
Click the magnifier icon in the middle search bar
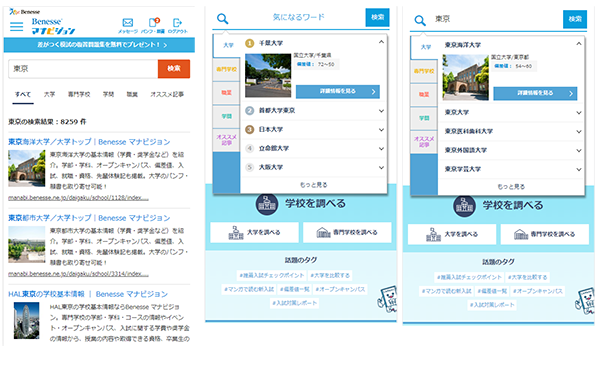[x=222, y=18]
